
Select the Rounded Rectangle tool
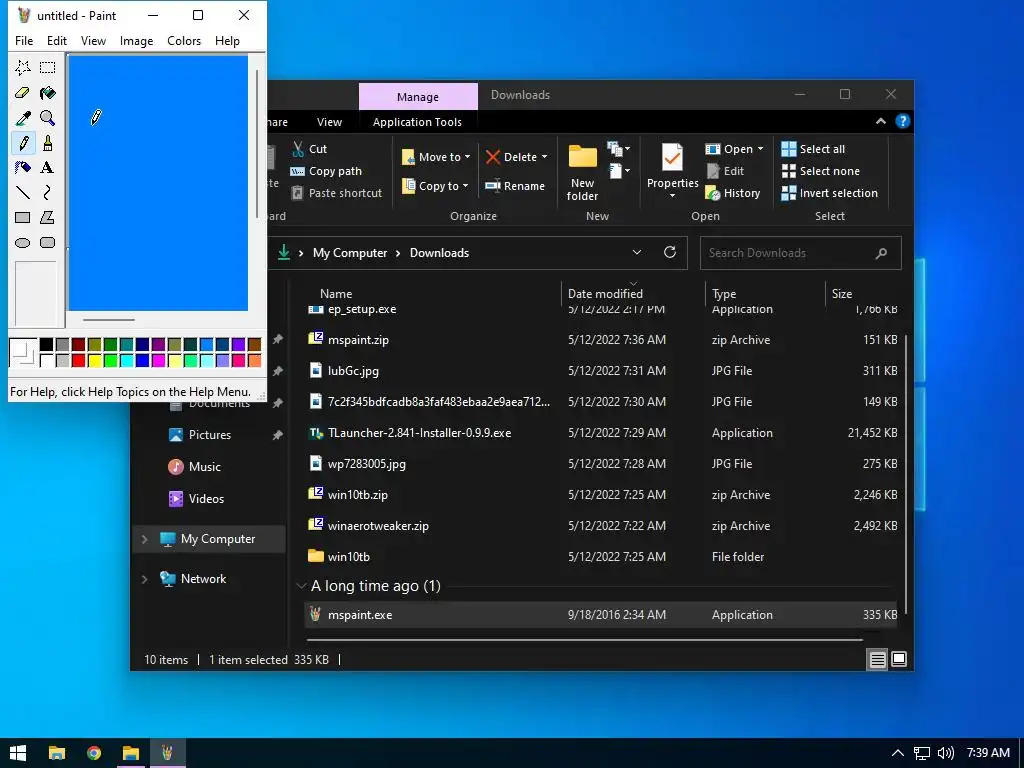click(x=48, y=242)
